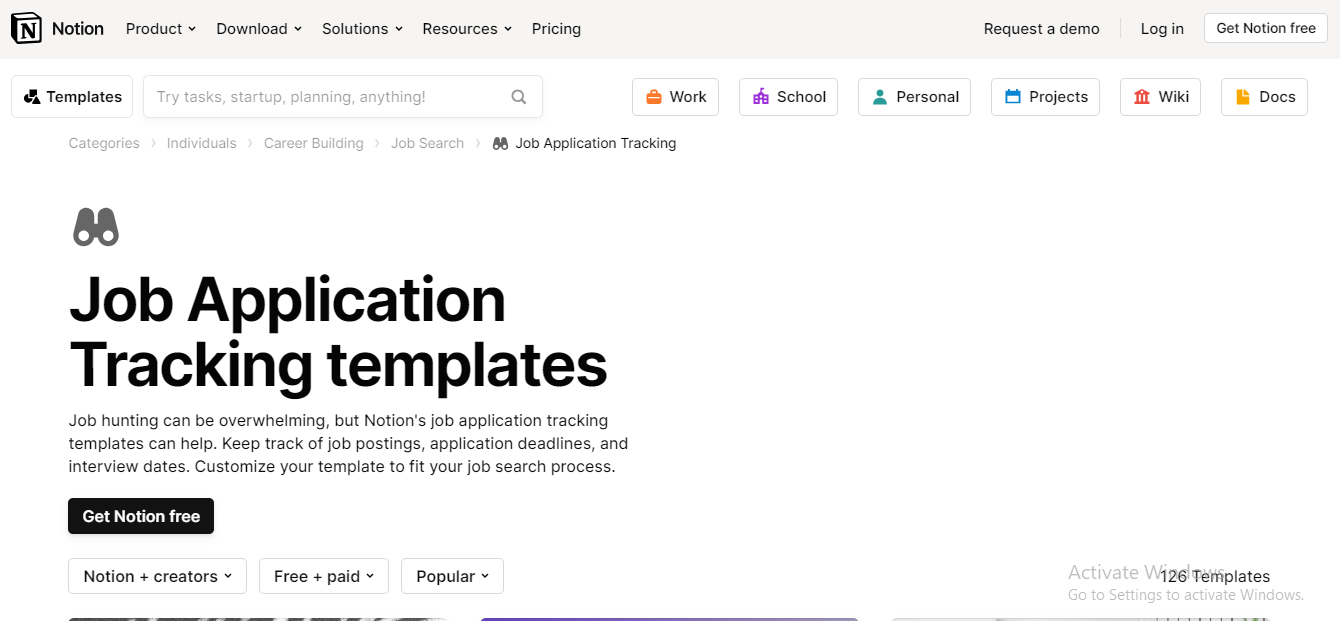This screenshot has height=621, width=1340.
Task: Open the Request a demo link
Action: pos(1041,28)
